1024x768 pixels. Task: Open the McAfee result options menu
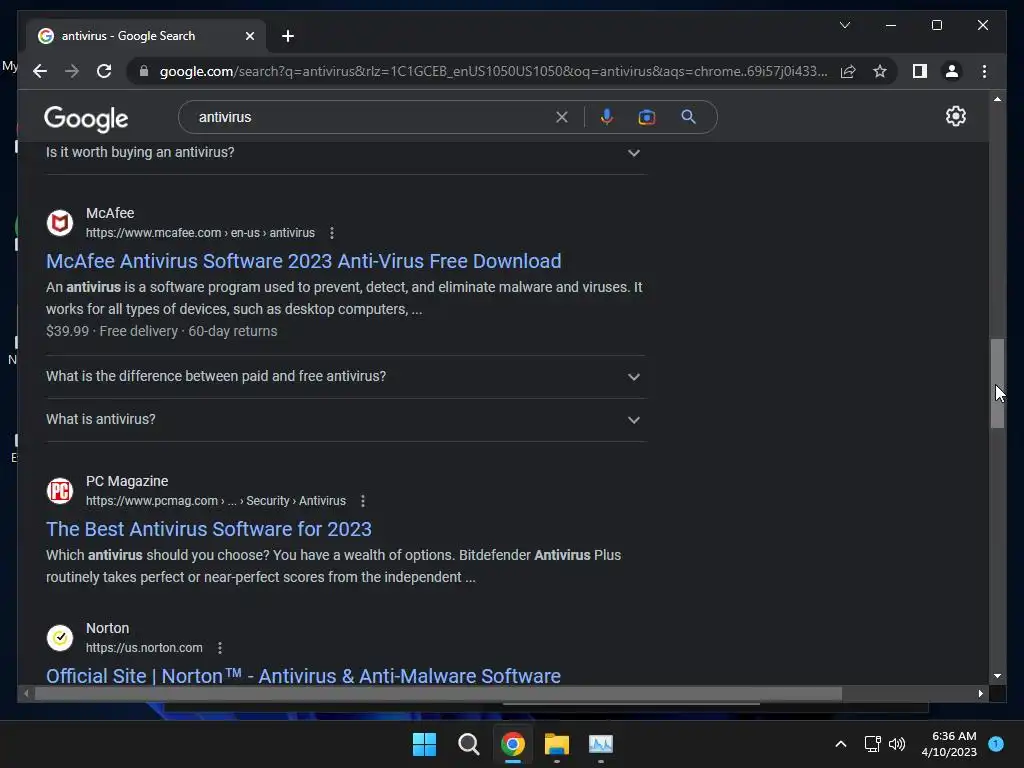pyautogui.click(x=332, y=232)
